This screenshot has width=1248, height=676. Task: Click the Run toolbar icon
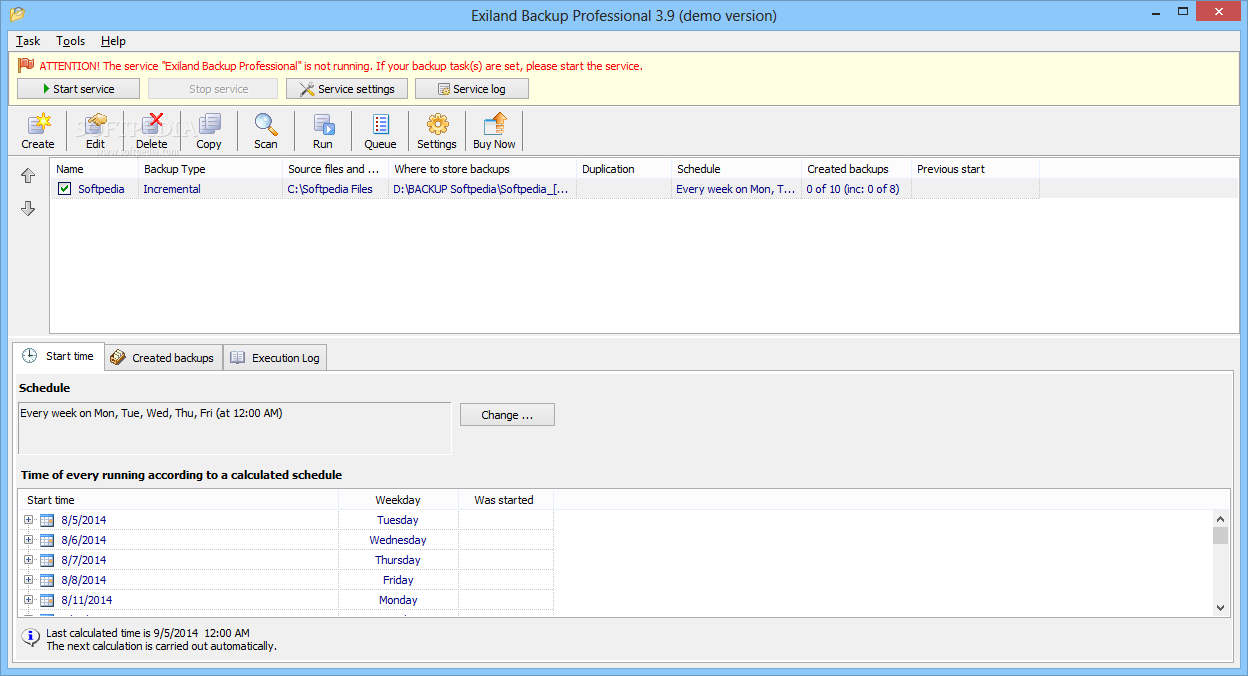pos(323,125)
